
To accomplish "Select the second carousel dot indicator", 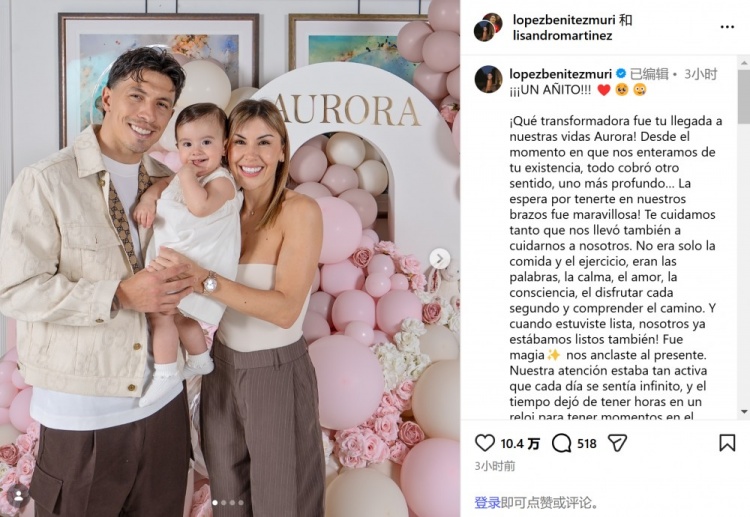I will point(223,503).
